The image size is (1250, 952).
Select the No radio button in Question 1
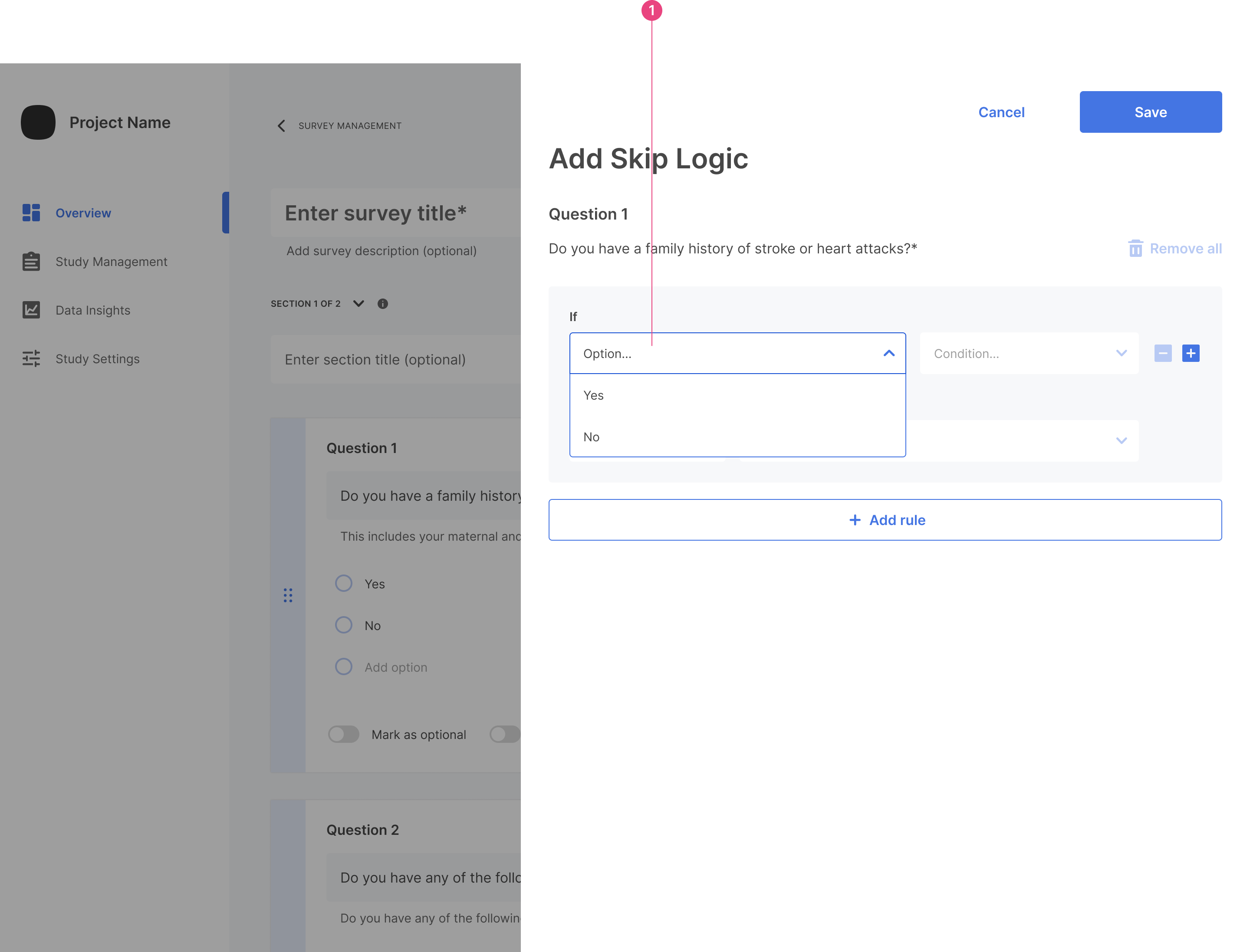click(x=344, y=625)
